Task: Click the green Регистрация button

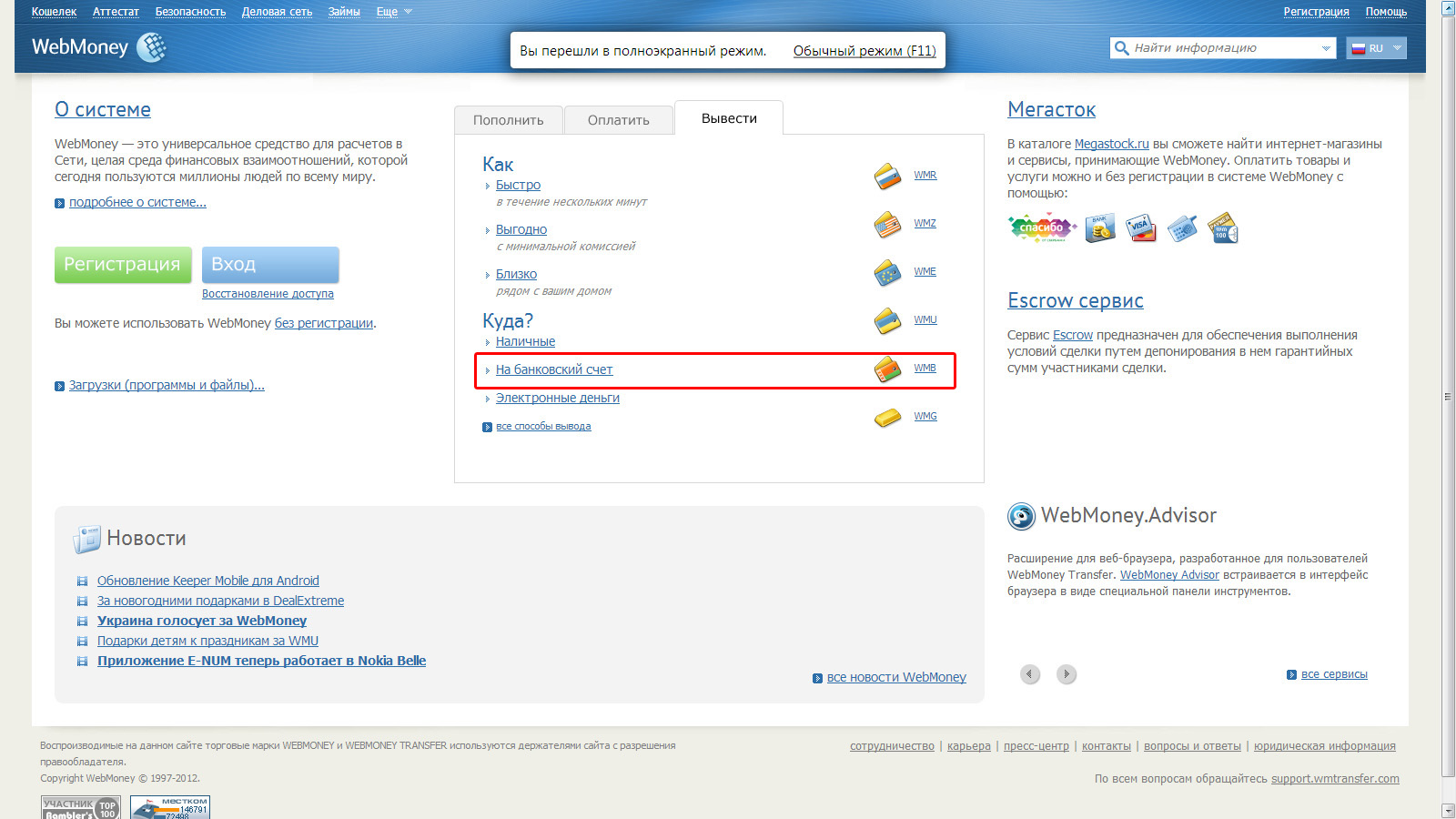Action: tap(123, 265)
